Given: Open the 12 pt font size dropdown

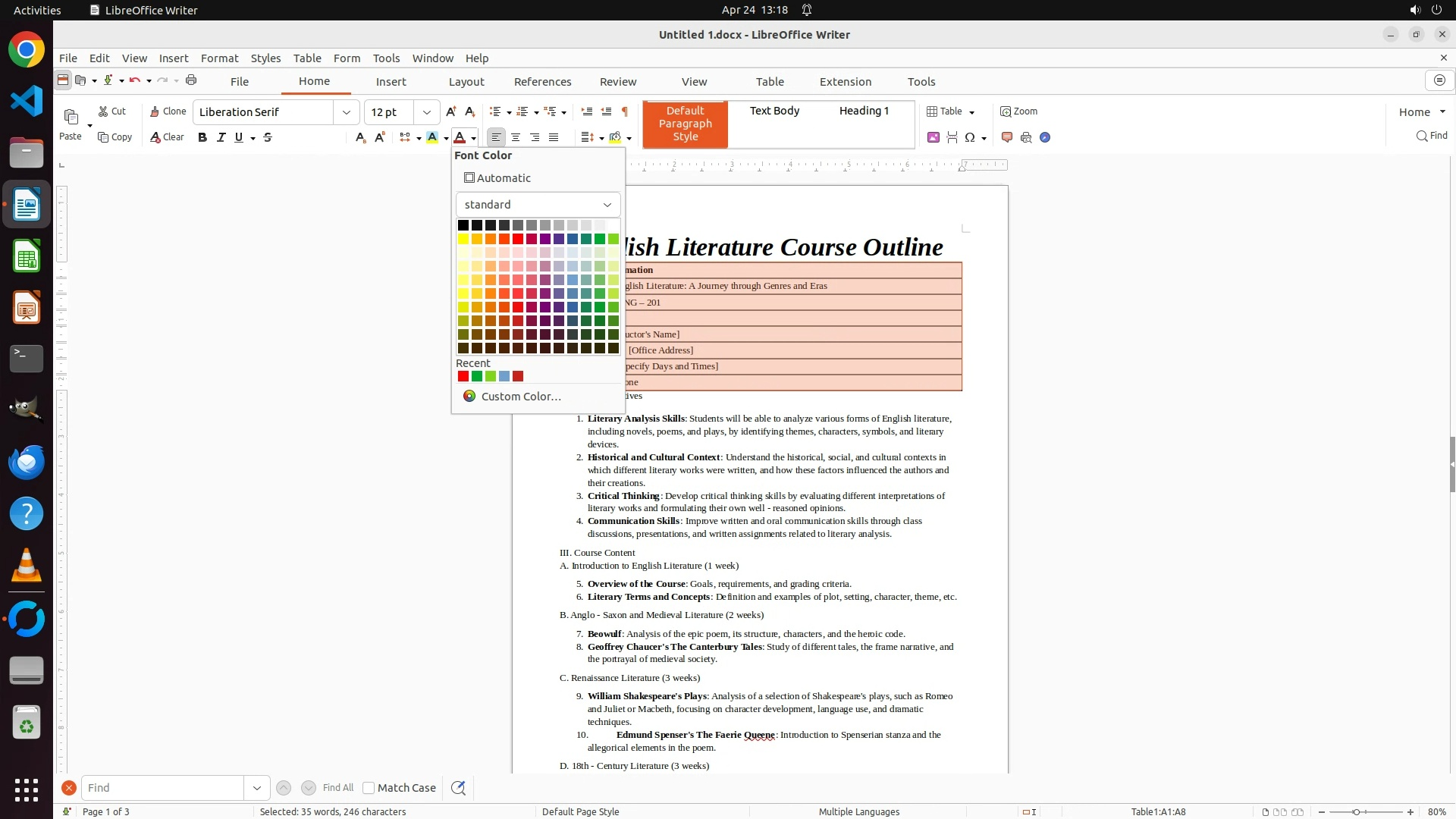Looking at the screenshot, I should 426,112.
